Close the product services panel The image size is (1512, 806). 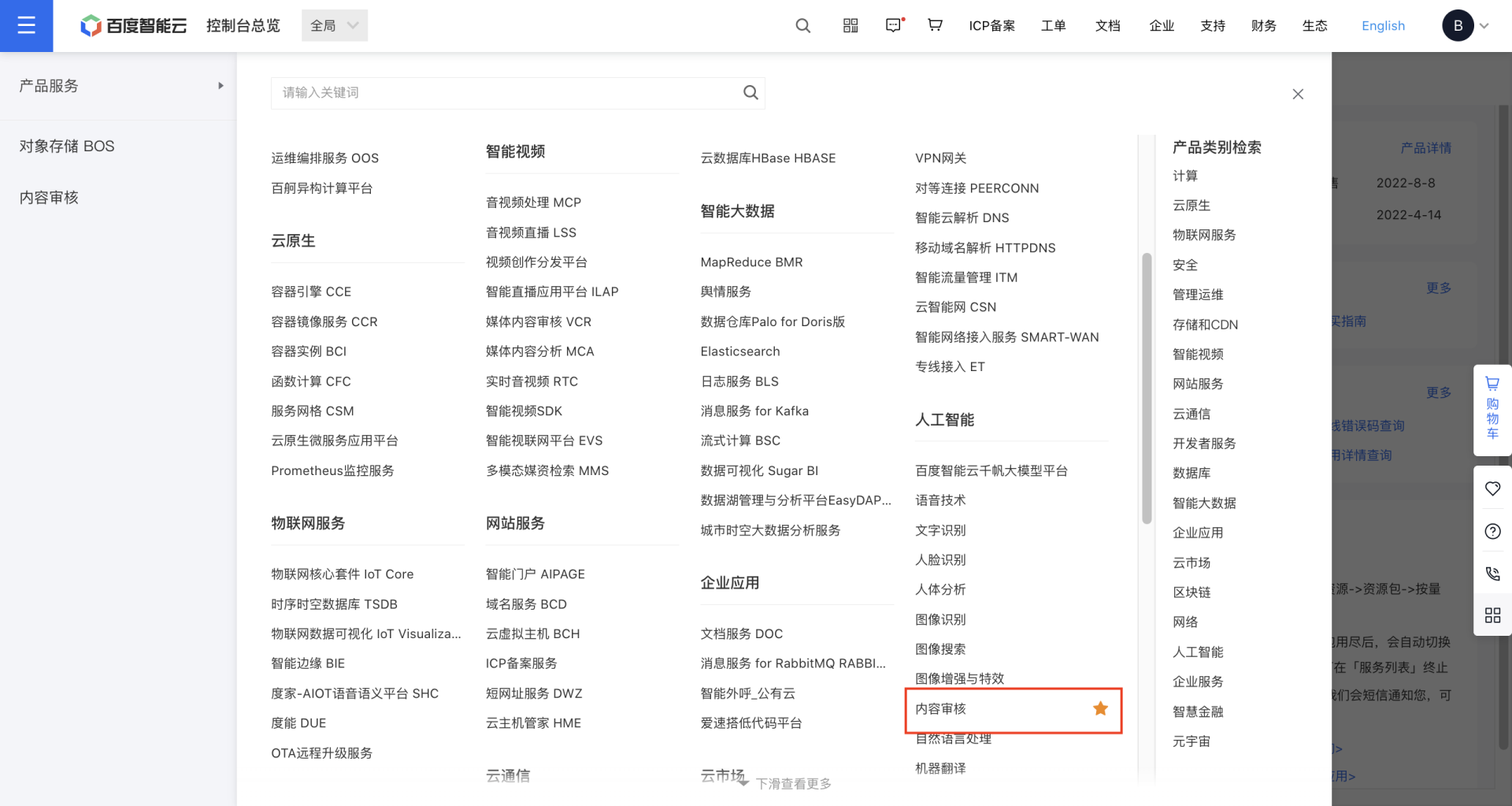point(1298,95)
